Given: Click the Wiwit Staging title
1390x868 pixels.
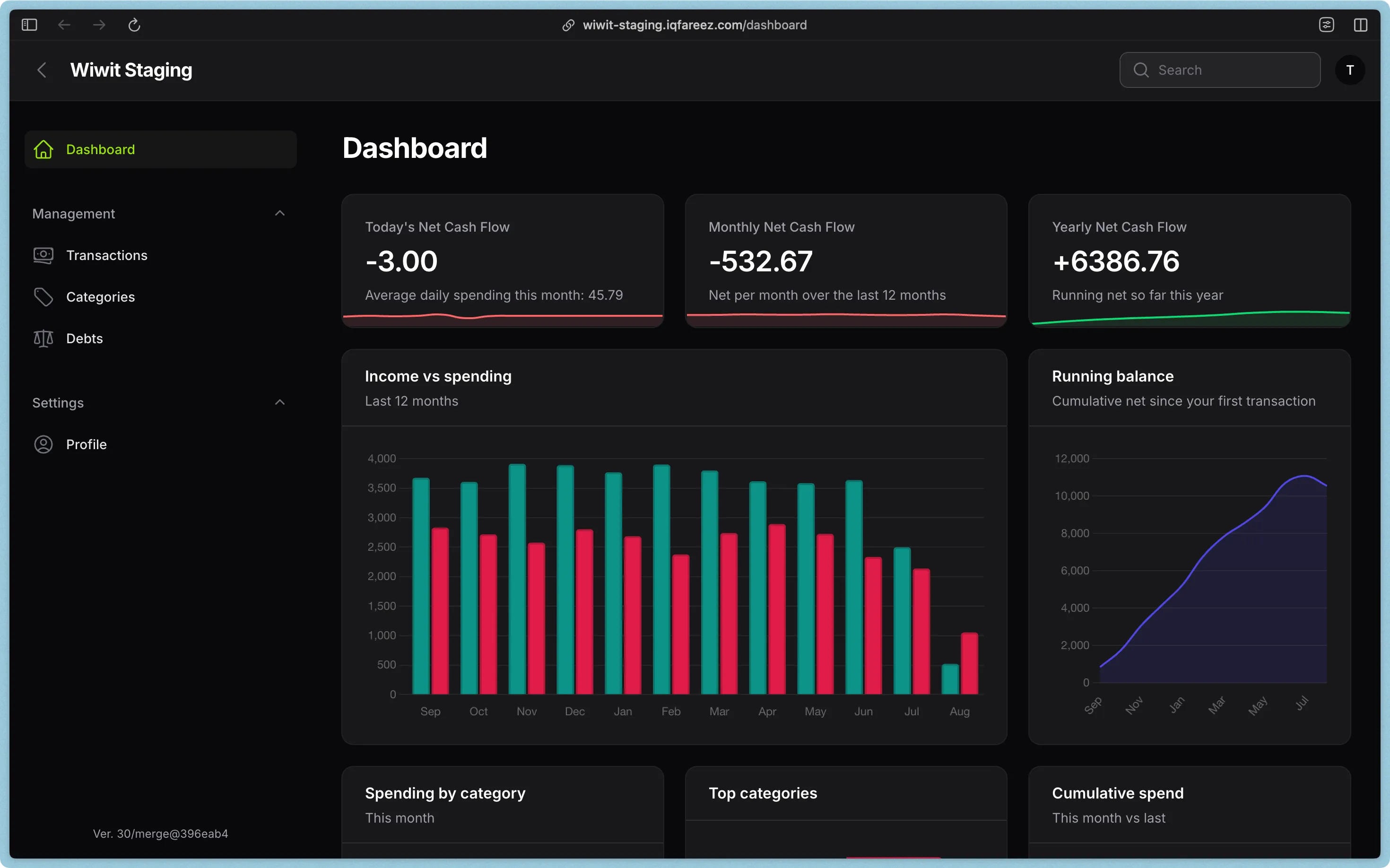Looking at the screenshot, I should (131, 70).
